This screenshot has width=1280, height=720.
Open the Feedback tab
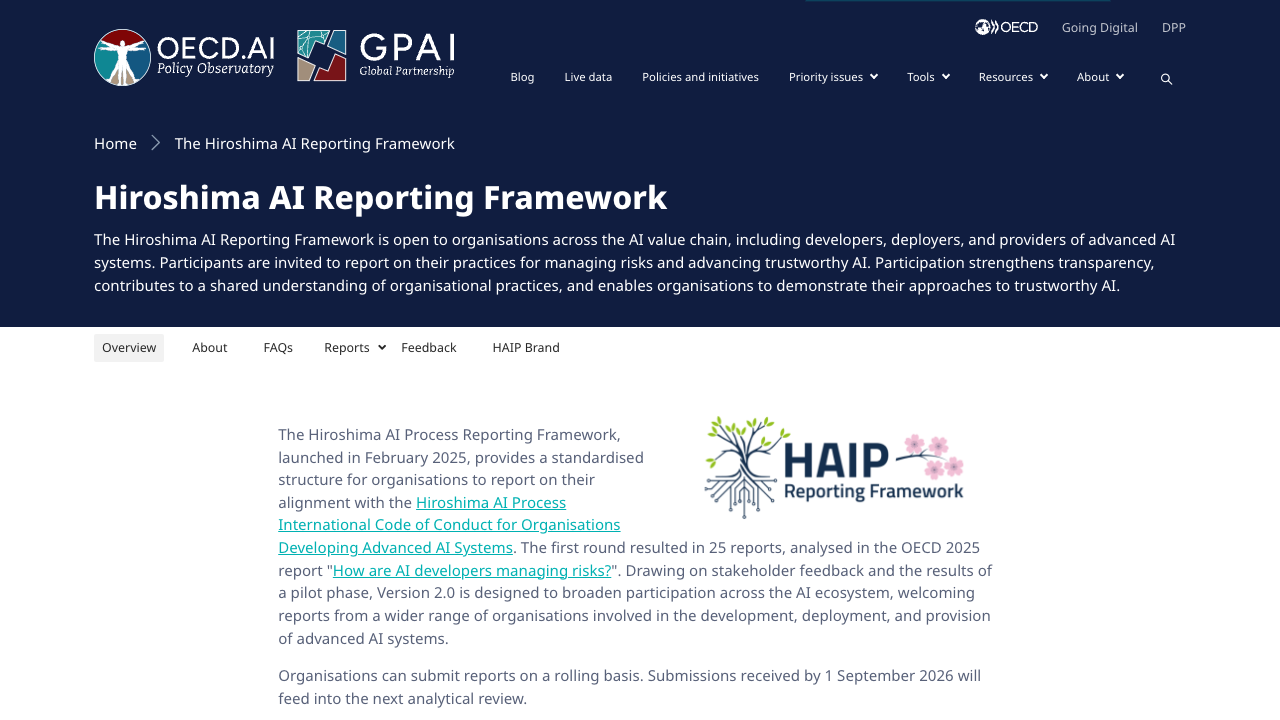pos(429,348)
